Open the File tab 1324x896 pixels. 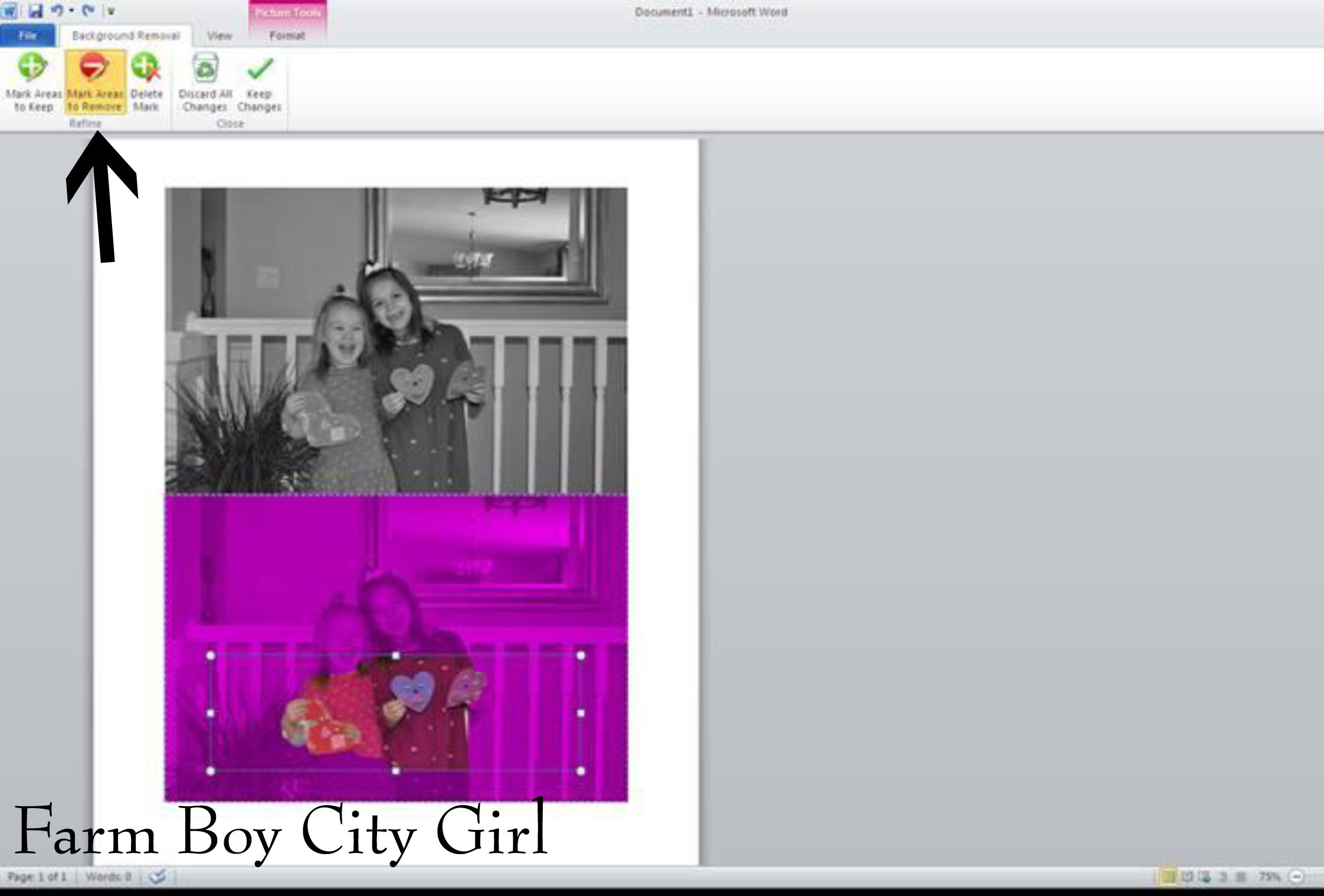27,36
